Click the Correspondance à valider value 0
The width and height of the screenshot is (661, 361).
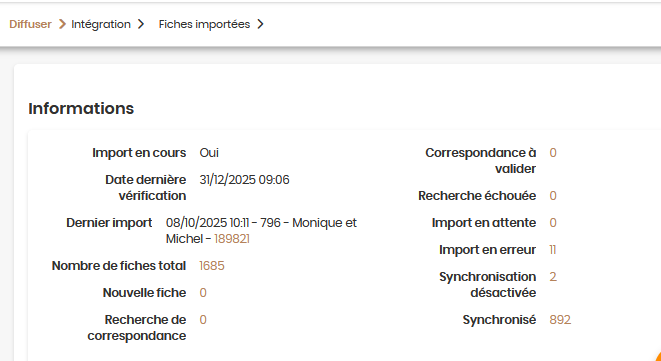click(x=553, y=153)
